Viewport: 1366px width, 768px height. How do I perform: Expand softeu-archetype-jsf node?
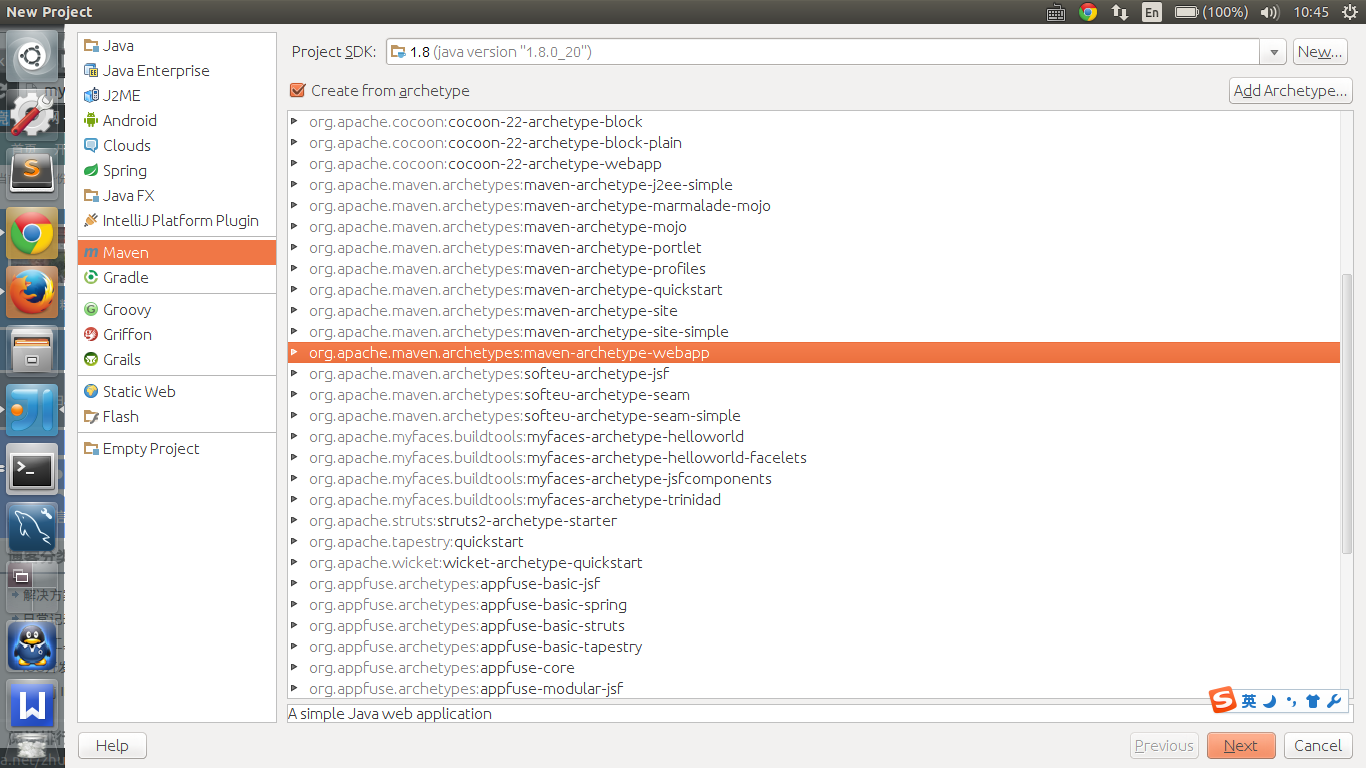click(294, 374)
